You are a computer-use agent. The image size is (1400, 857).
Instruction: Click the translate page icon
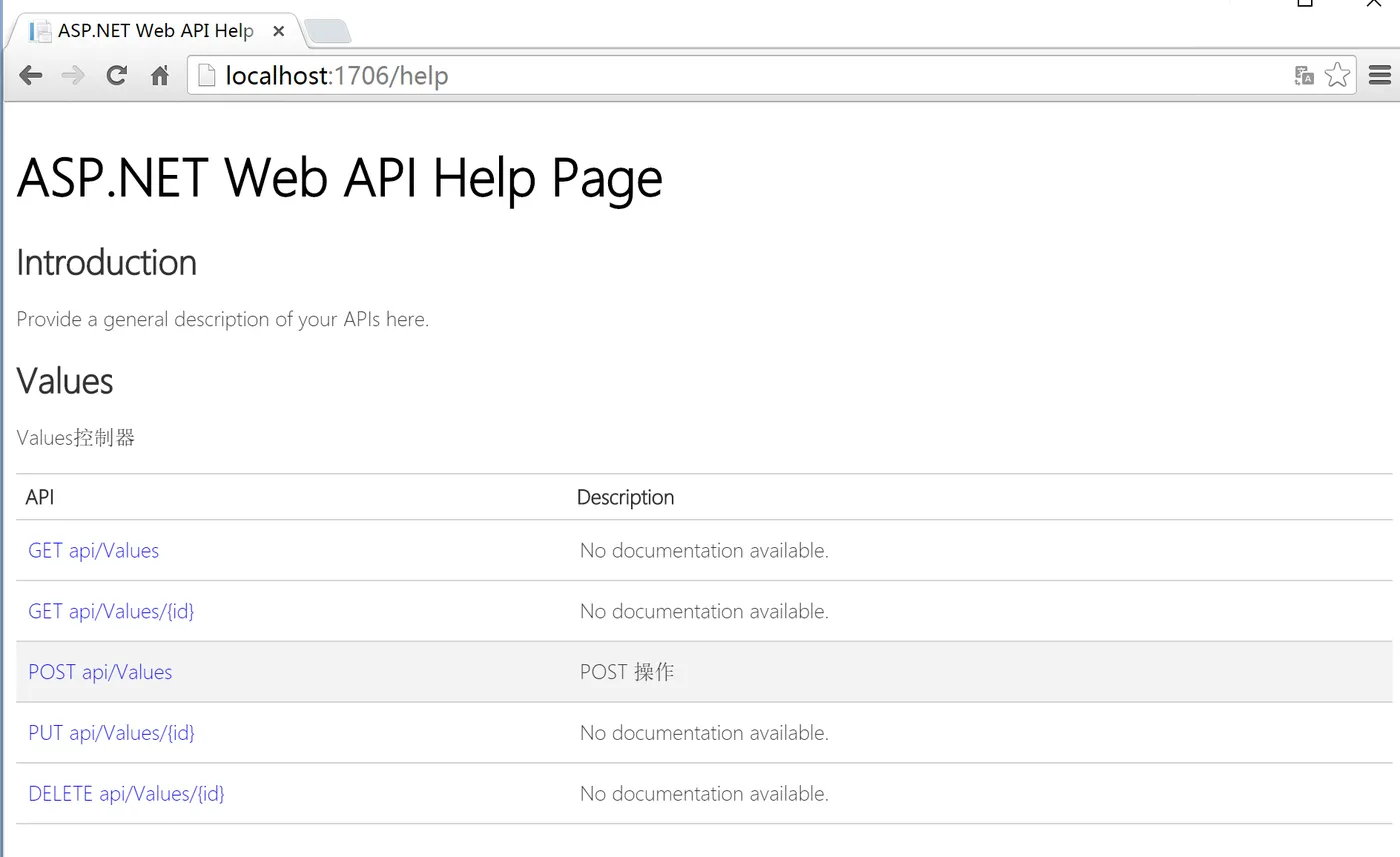tap(1303, 75)
